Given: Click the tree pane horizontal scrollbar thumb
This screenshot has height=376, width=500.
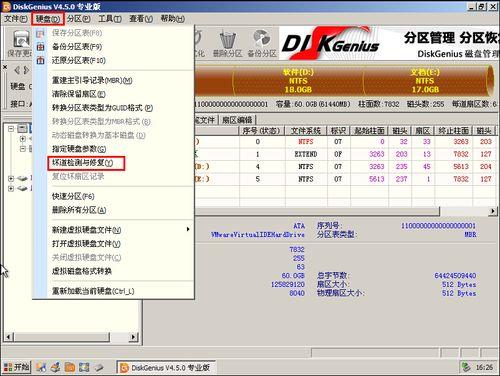Looking at the screenshot, I should [x=62, y=337].
